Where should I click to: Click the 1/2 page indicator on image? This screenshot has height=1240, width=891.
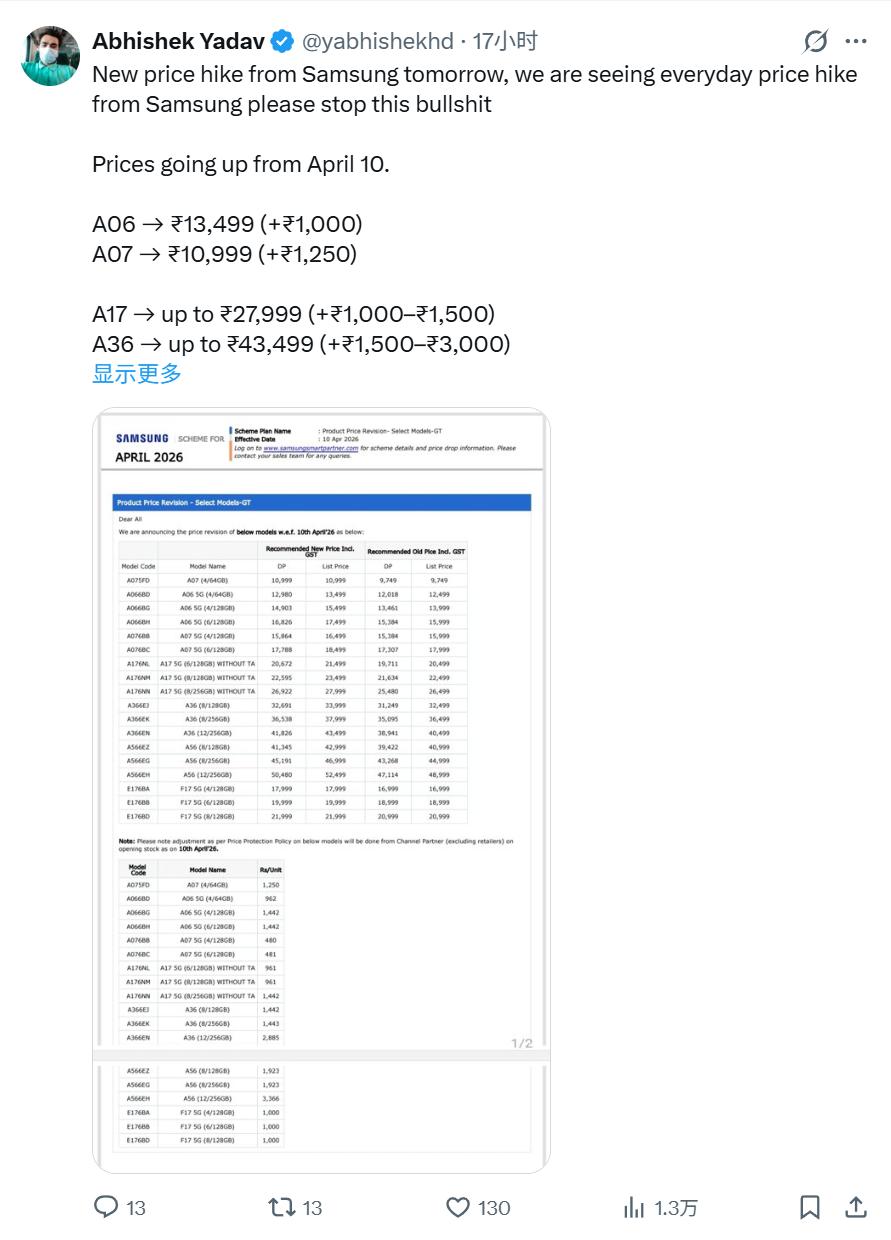522,1043
